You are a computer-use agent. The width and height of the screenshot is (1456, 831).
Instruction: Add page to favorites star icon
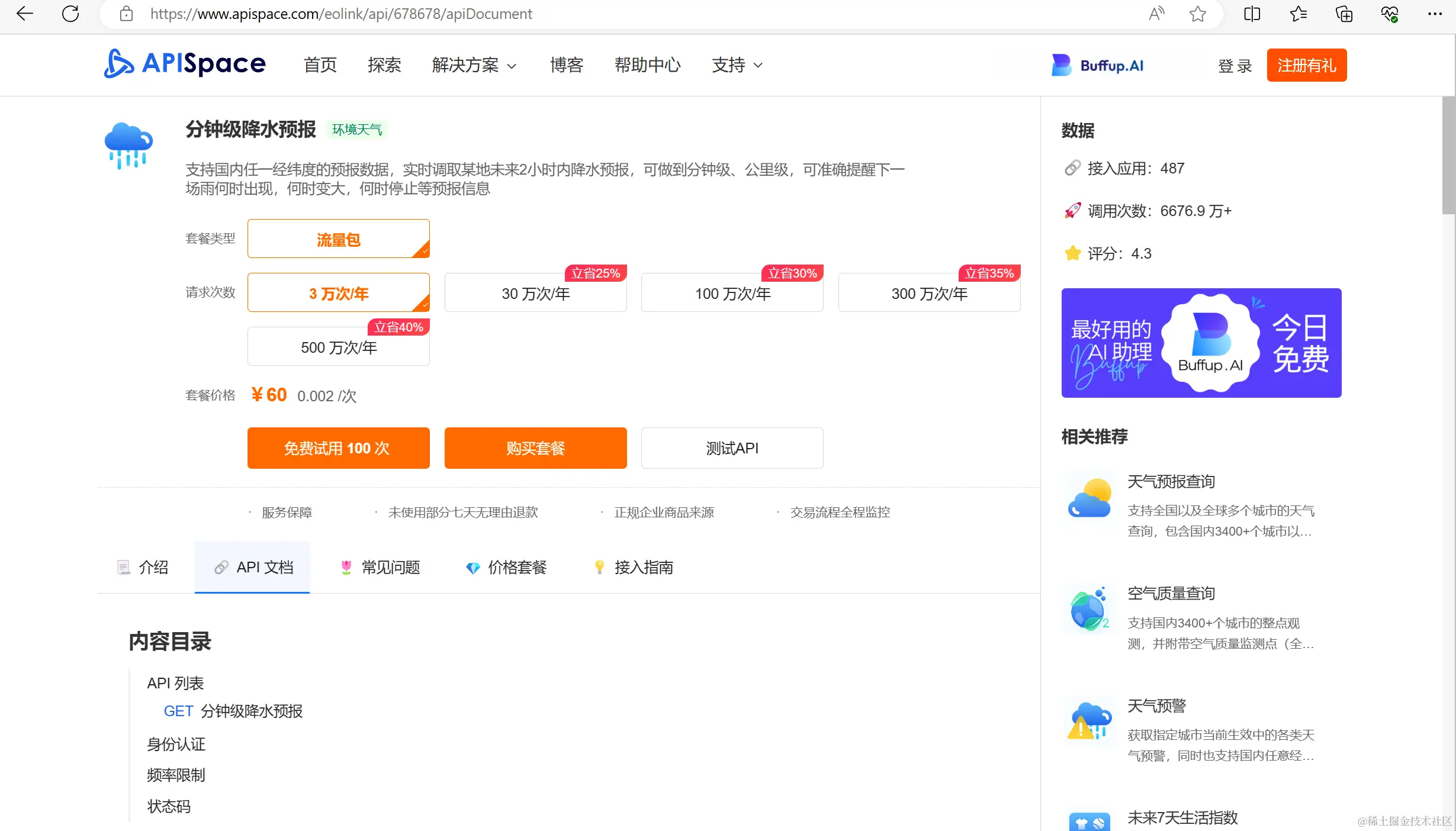click(x=1197, y=14)
